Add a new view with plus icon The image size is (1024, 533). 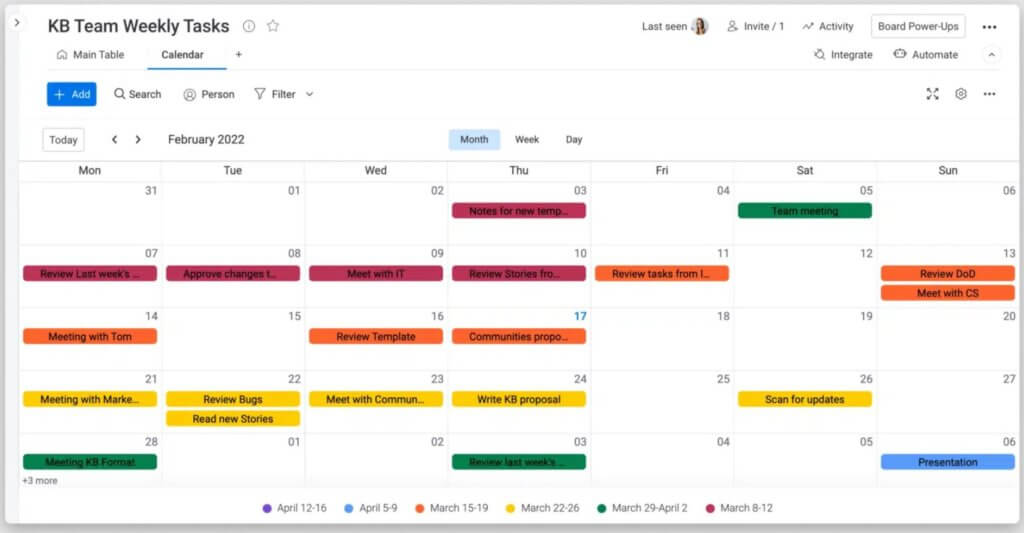coord(238,55)
